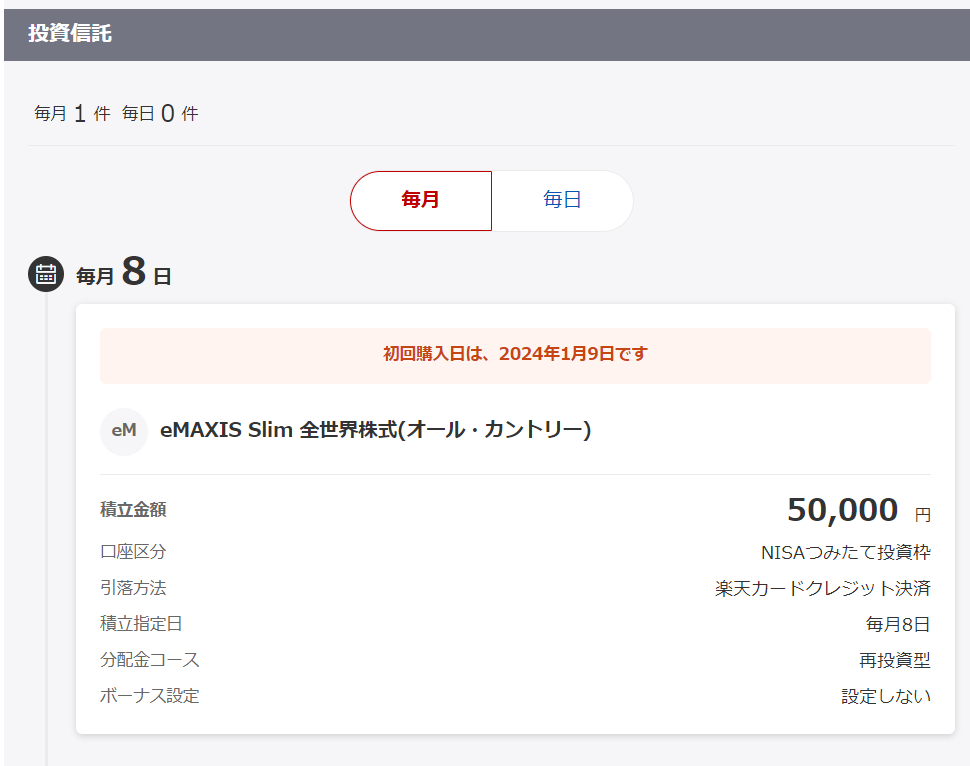Click the 積立金額 label
The width and height of the screenshot is (970, 766).
click(x=133, y=509)
